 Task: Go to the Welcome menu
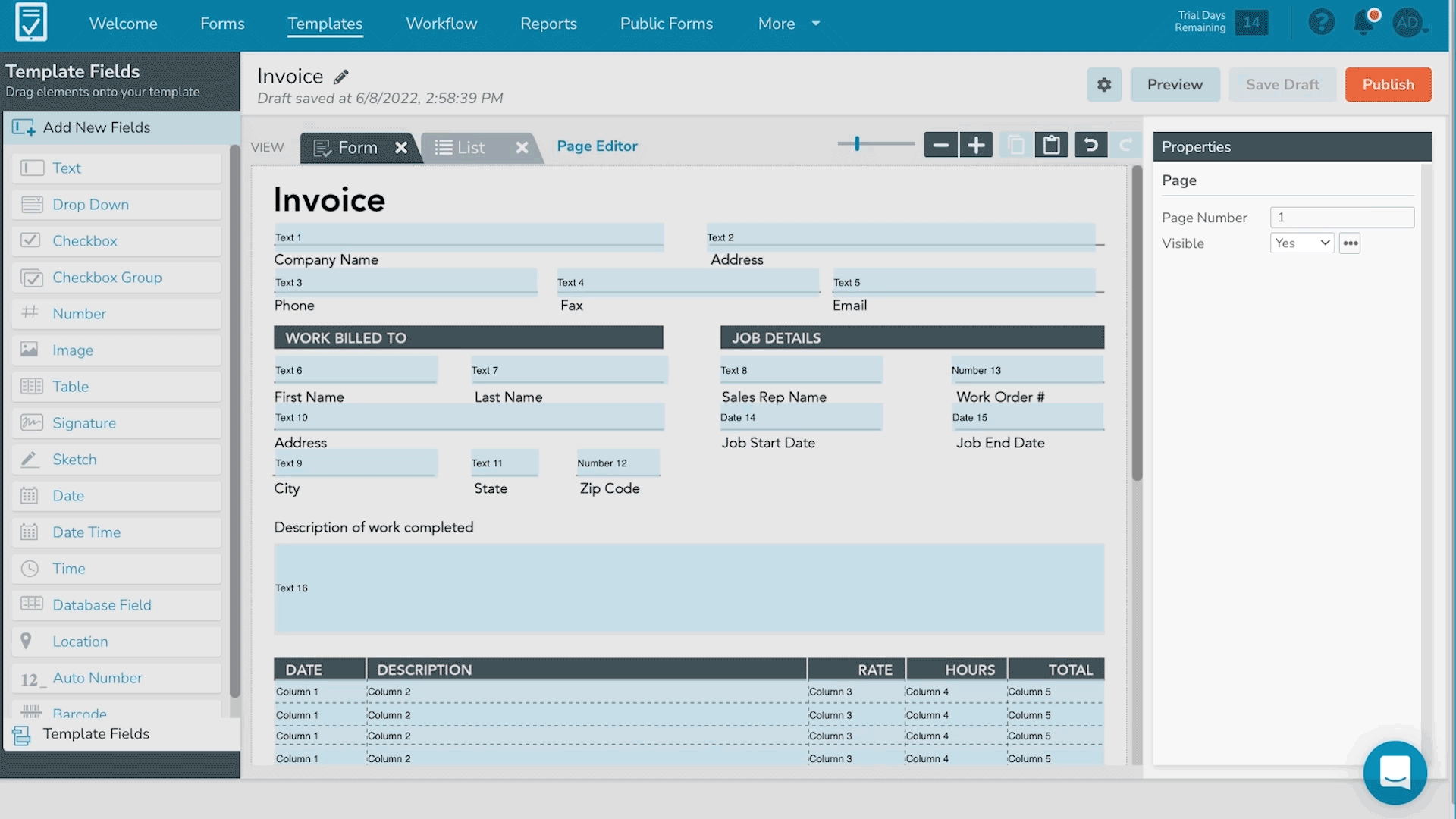point(124,24)
